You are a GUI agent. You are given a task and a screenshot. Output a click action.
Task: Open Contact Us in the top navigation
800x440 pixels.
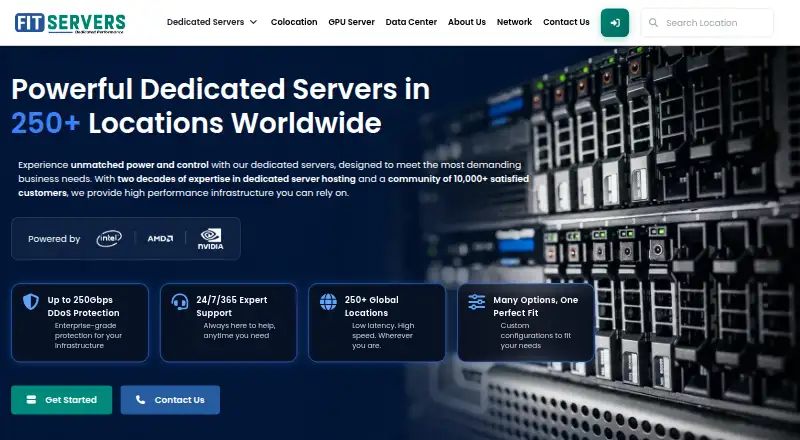click(566, 22)
